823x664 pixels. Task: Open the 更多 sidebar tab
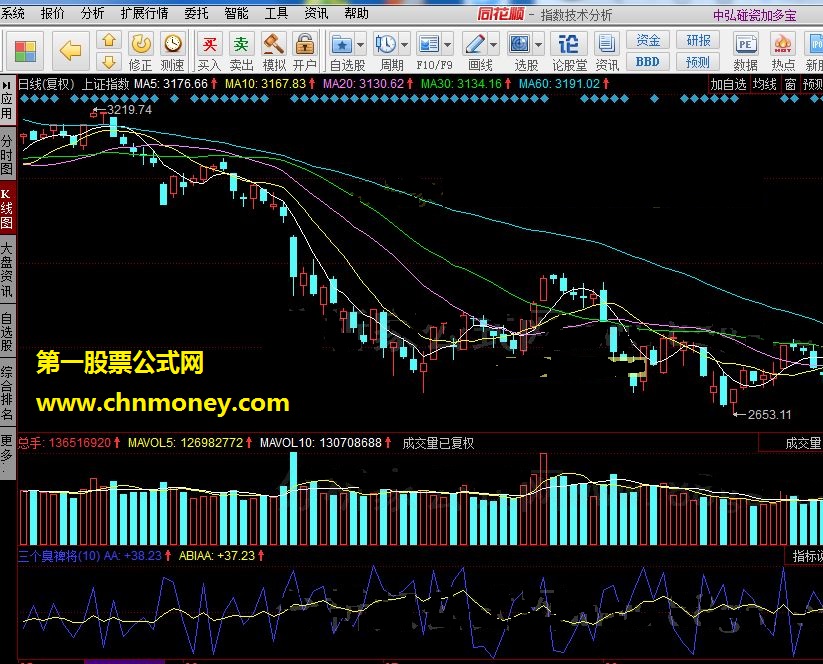7,452
